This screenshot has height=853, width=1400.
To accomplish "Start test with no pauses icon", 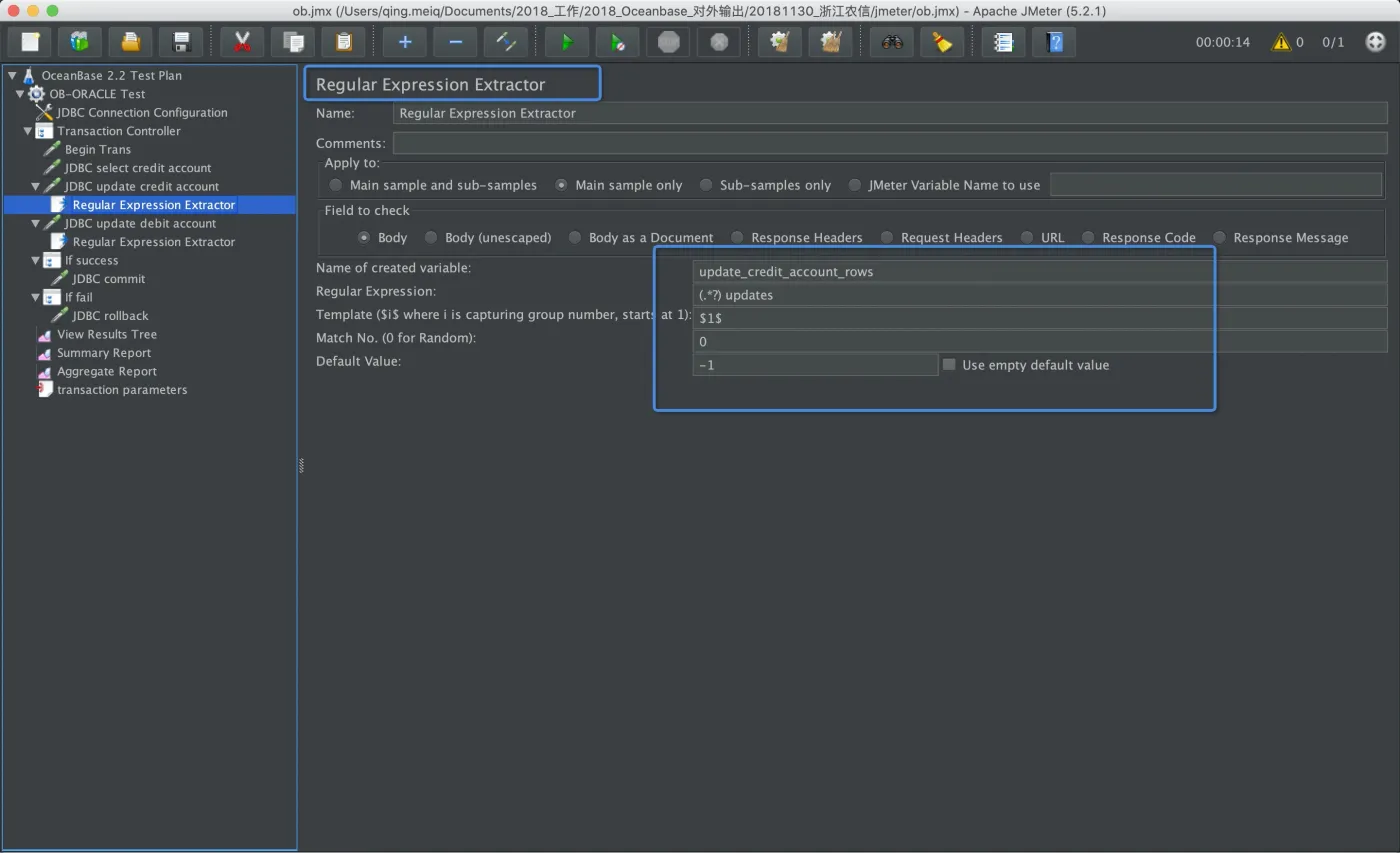I will [618, 42].
